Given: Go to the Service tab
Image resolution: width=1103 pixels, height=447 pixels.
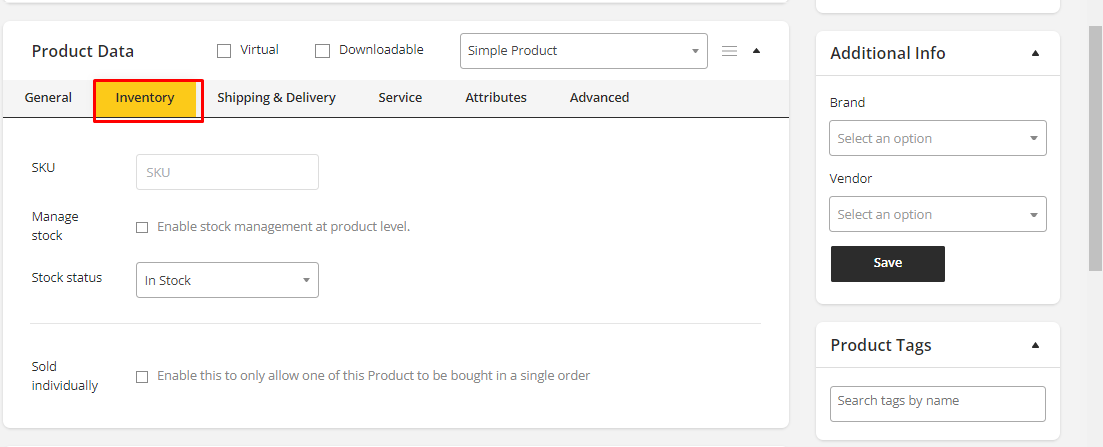Looking at the screenshot, I should click(400, 98).
